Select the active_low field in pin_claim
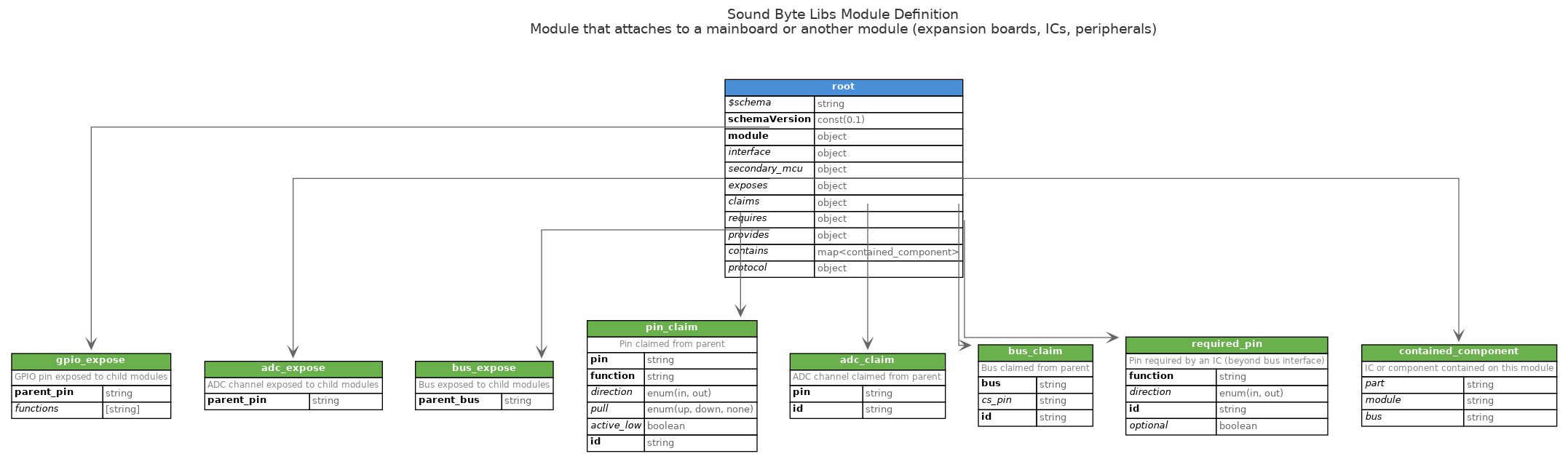The height and width of the screenshot is (459, 1568). 615,426
